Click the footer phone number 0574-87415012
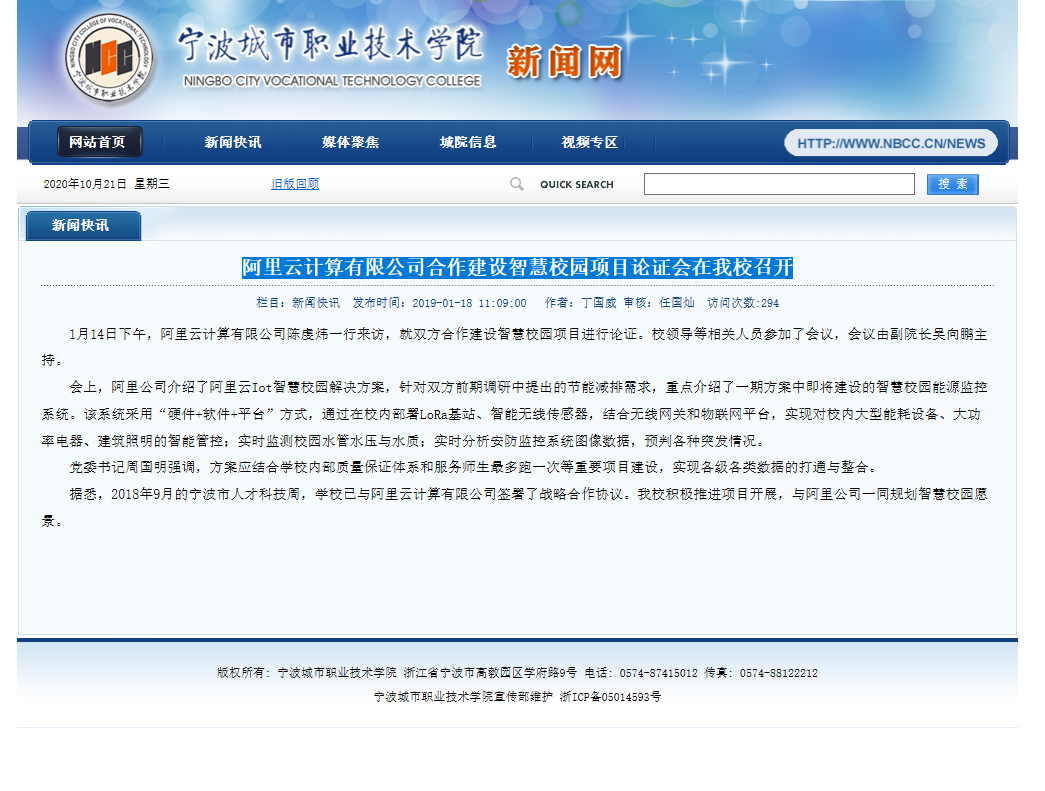This screenshot has height=791, width=1045. (658, 673)
